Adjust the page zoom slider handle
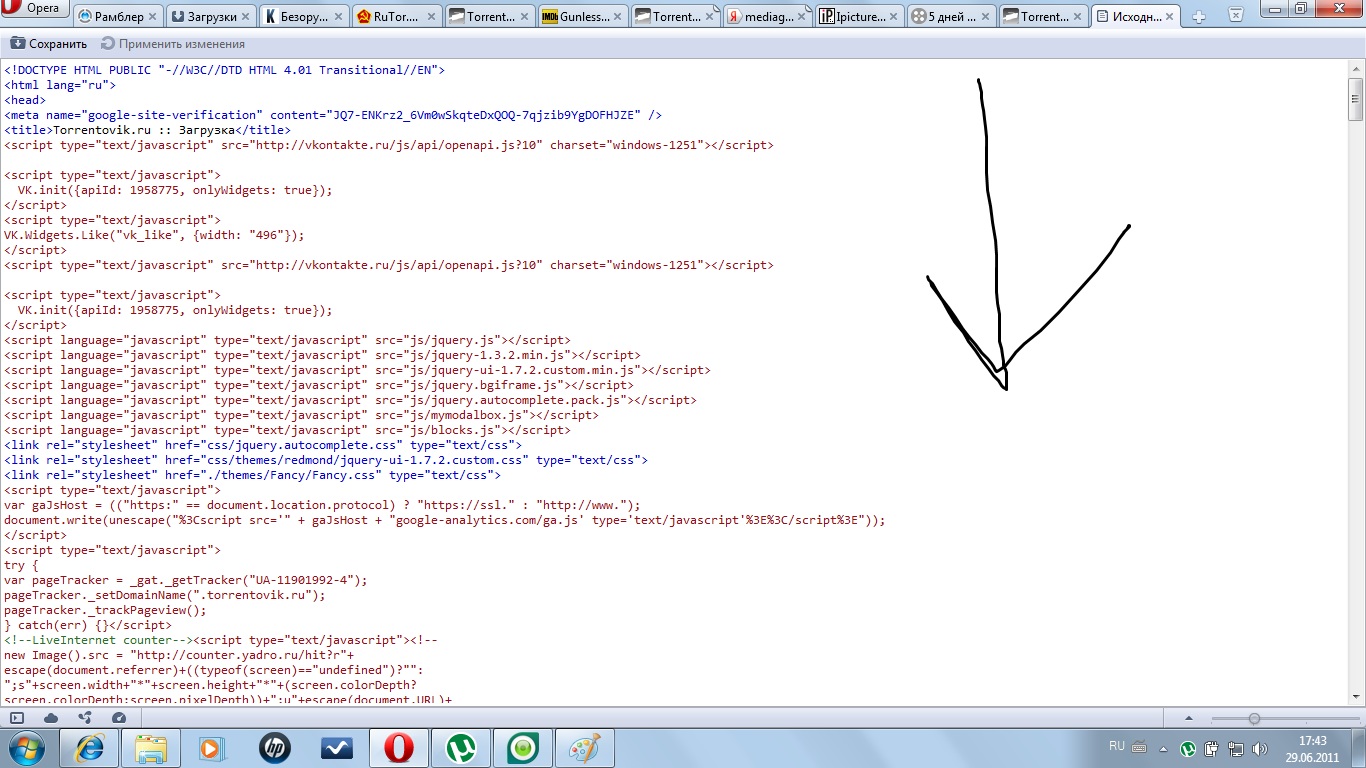Viewport: 1366px width, 768px height. click(1254, 718)
